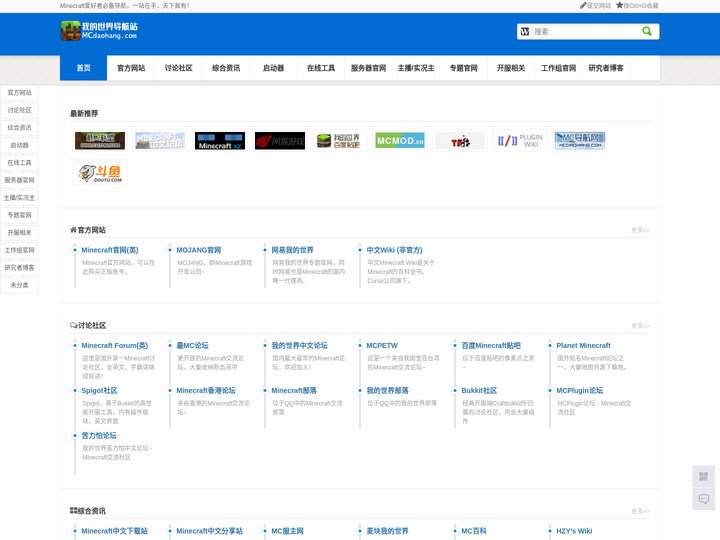Click 更多>> in the 官方网站 section
Viewport: 720px width, 540px height.
[x=640, y=230]
